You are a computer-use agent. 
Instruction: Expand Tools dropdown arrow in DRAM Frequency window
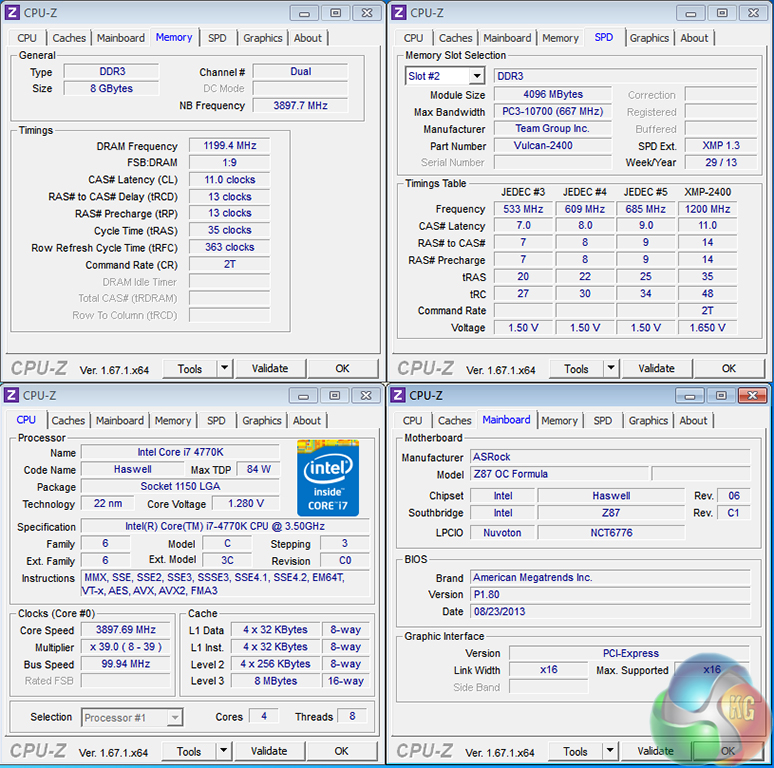click(x=224, y=368)
